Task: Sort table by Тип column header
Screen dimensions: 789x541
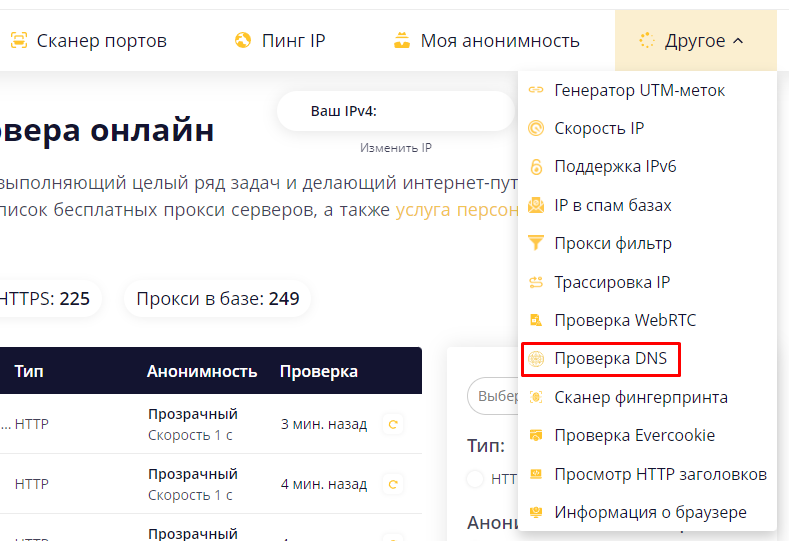Action: point(29,371)
